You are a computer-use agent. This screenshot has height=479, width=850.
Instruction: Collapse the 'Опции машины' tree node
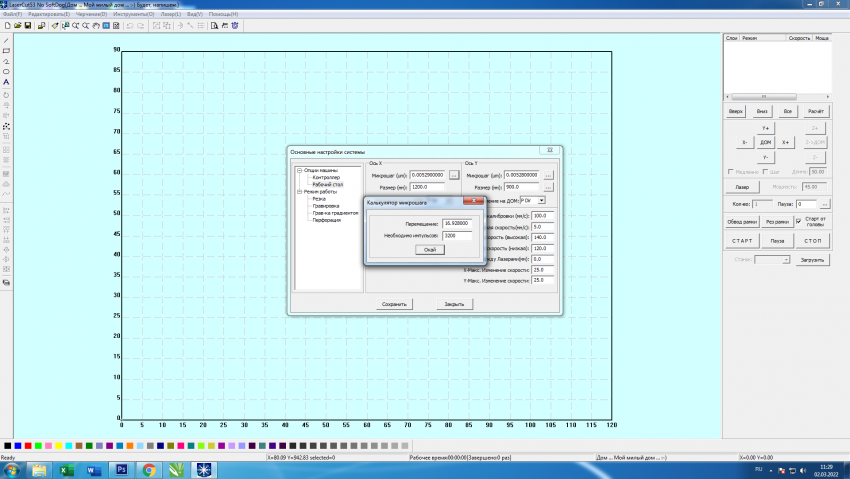[x=299, y=170]
